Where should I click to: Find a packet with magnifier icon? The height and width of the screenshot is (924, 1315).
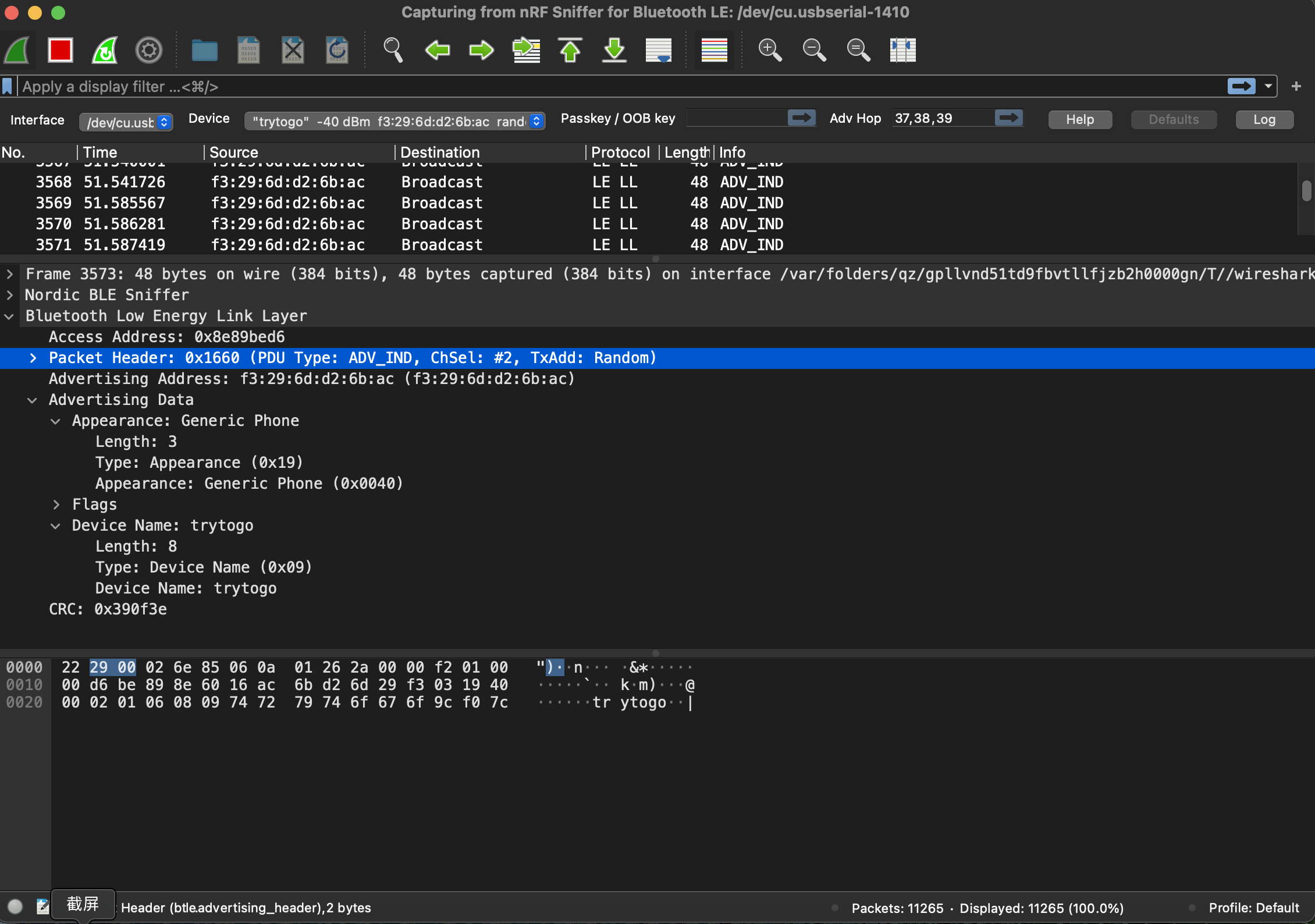pos(393,51)
